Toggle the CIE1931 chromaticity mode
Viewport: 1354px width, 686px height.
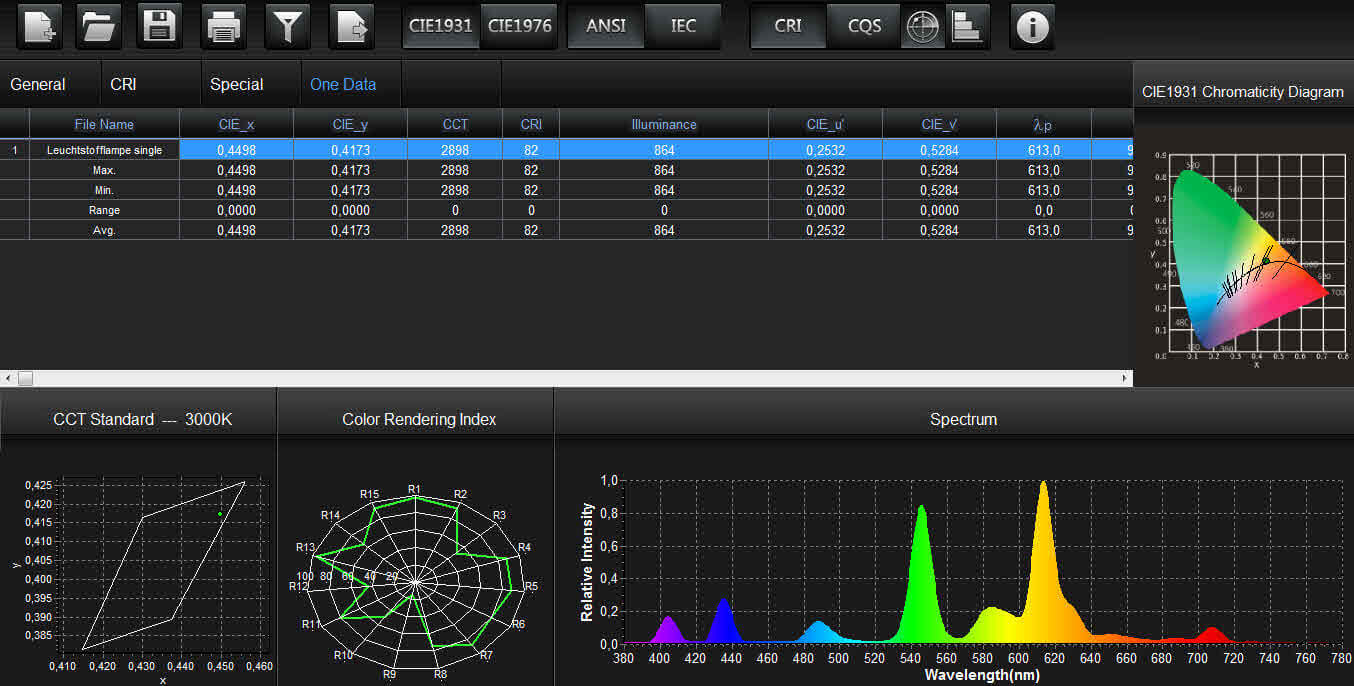(441, 27)
